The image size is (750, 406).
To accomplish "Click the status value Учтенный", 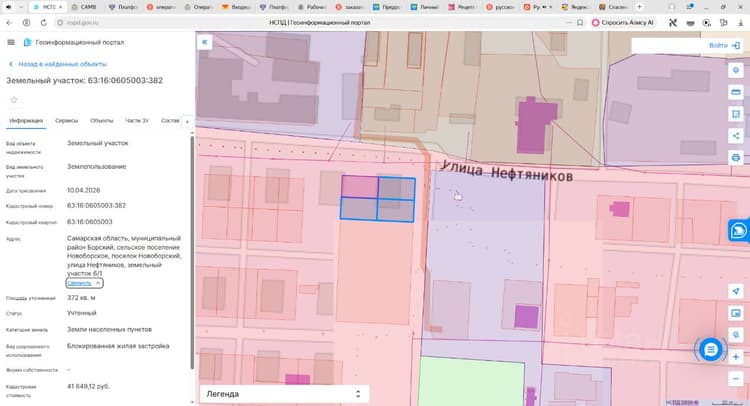I will pos(81,313).
